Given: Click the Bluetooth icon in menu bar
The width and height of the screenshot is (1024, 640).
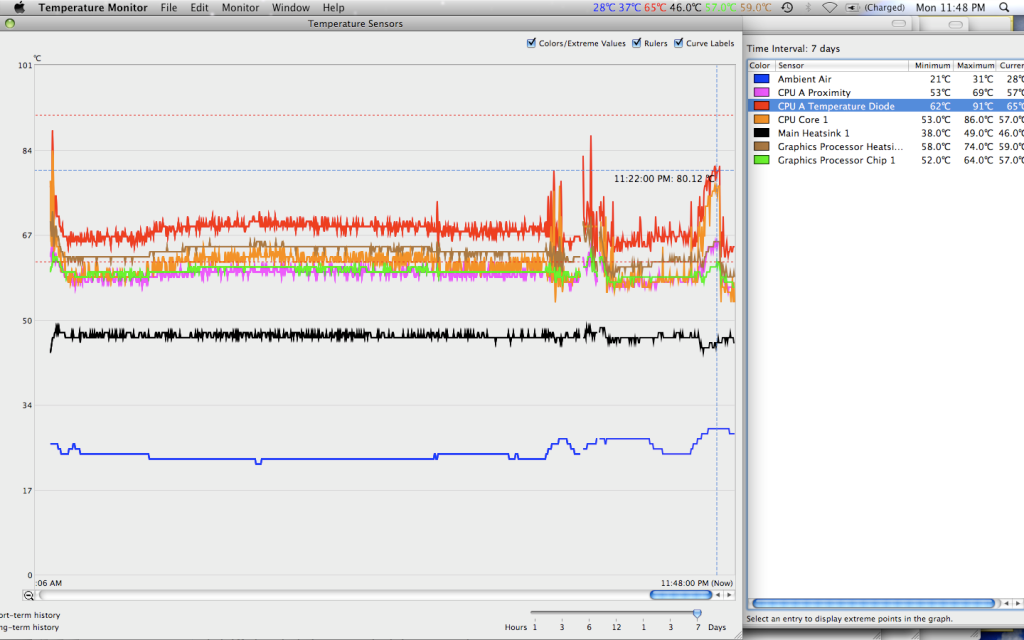Looking at the screenshot, I should click(x=808, y=7).
